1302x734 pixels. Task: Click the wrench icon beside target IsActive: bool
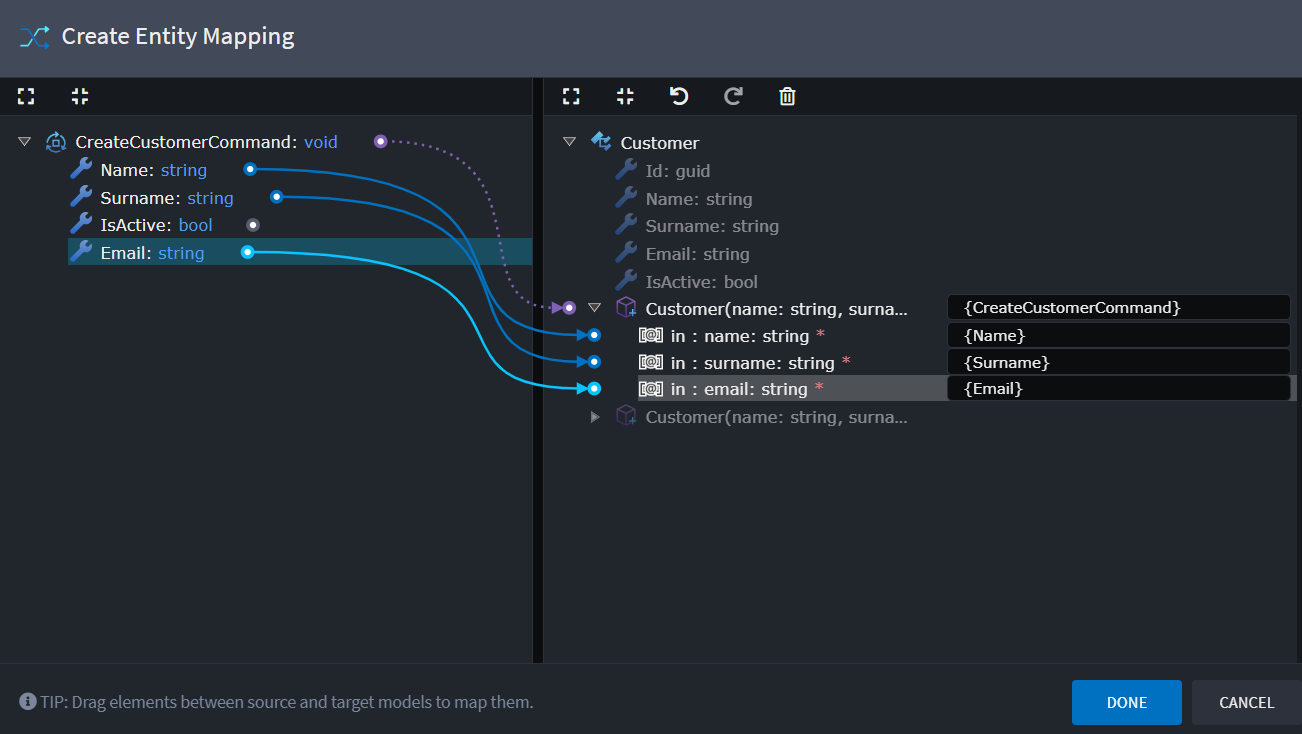coord(626,281)
